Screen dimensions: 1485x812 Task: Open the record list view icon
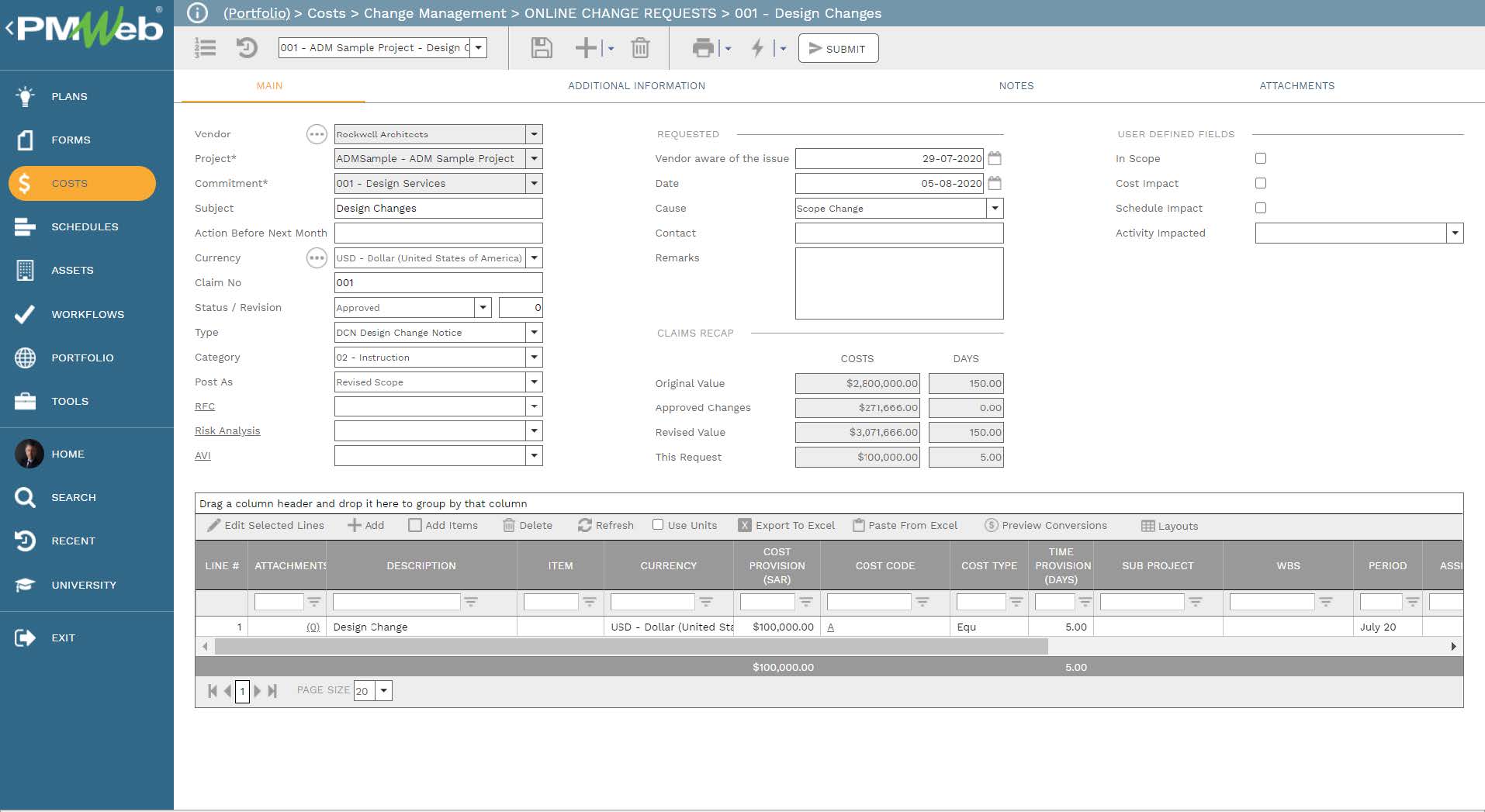click(x=206, y=48)
